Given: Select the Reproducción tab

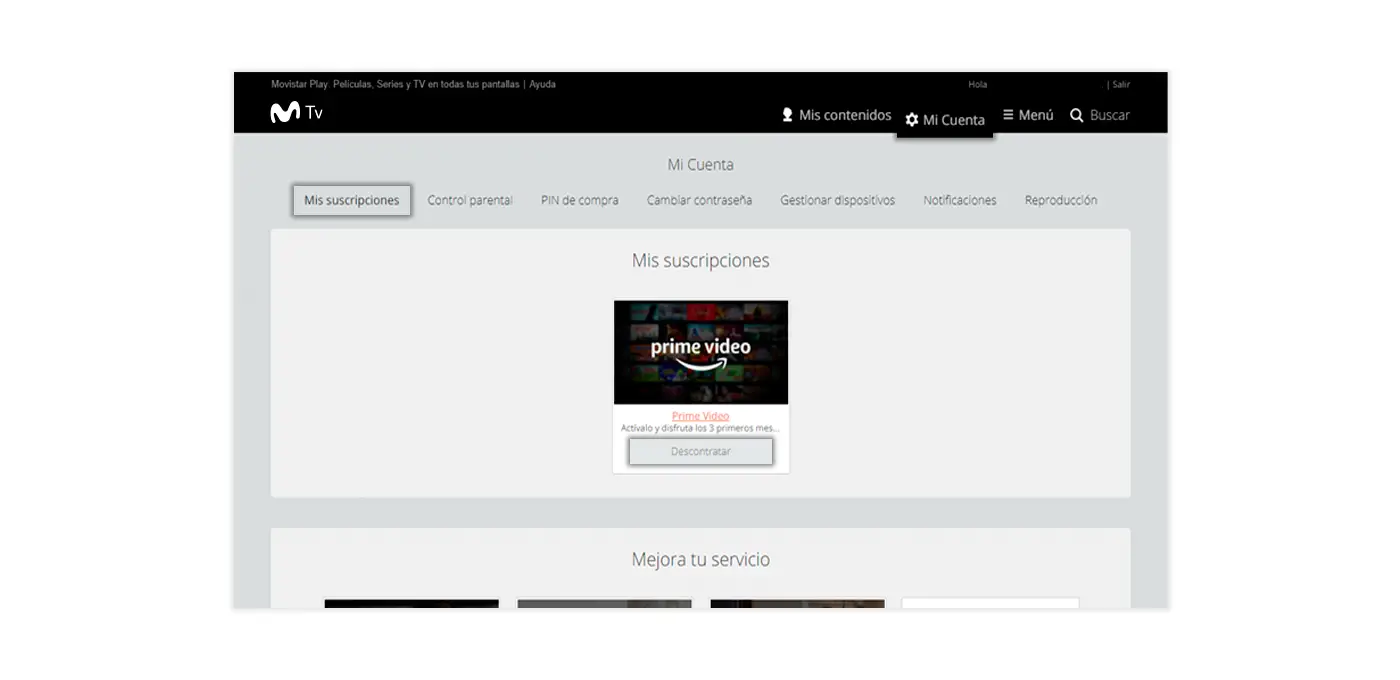Looking at the screenshot, I should [x=1061, y=200].
